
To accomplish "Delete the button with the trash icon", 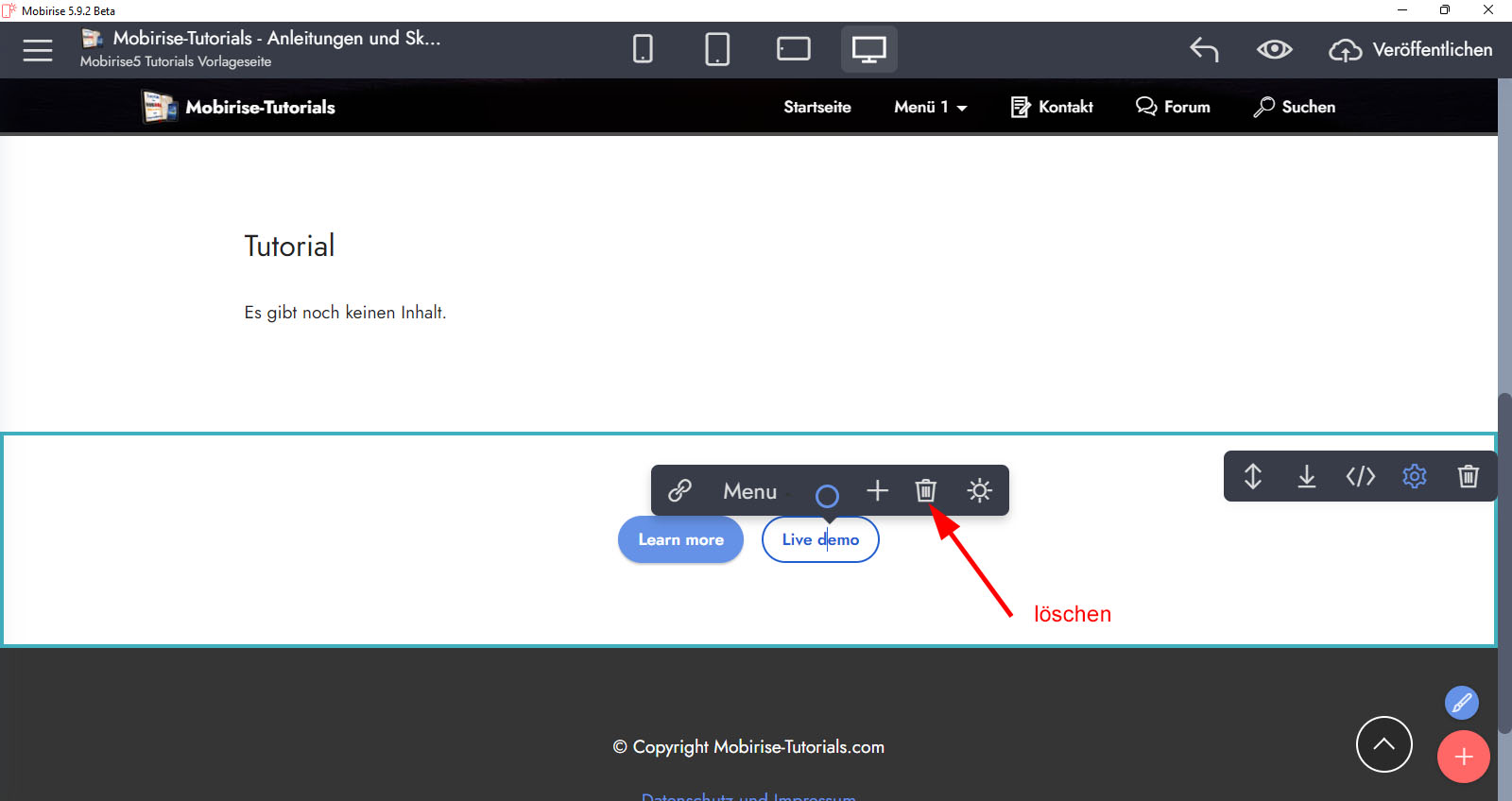I will [926, 490].
